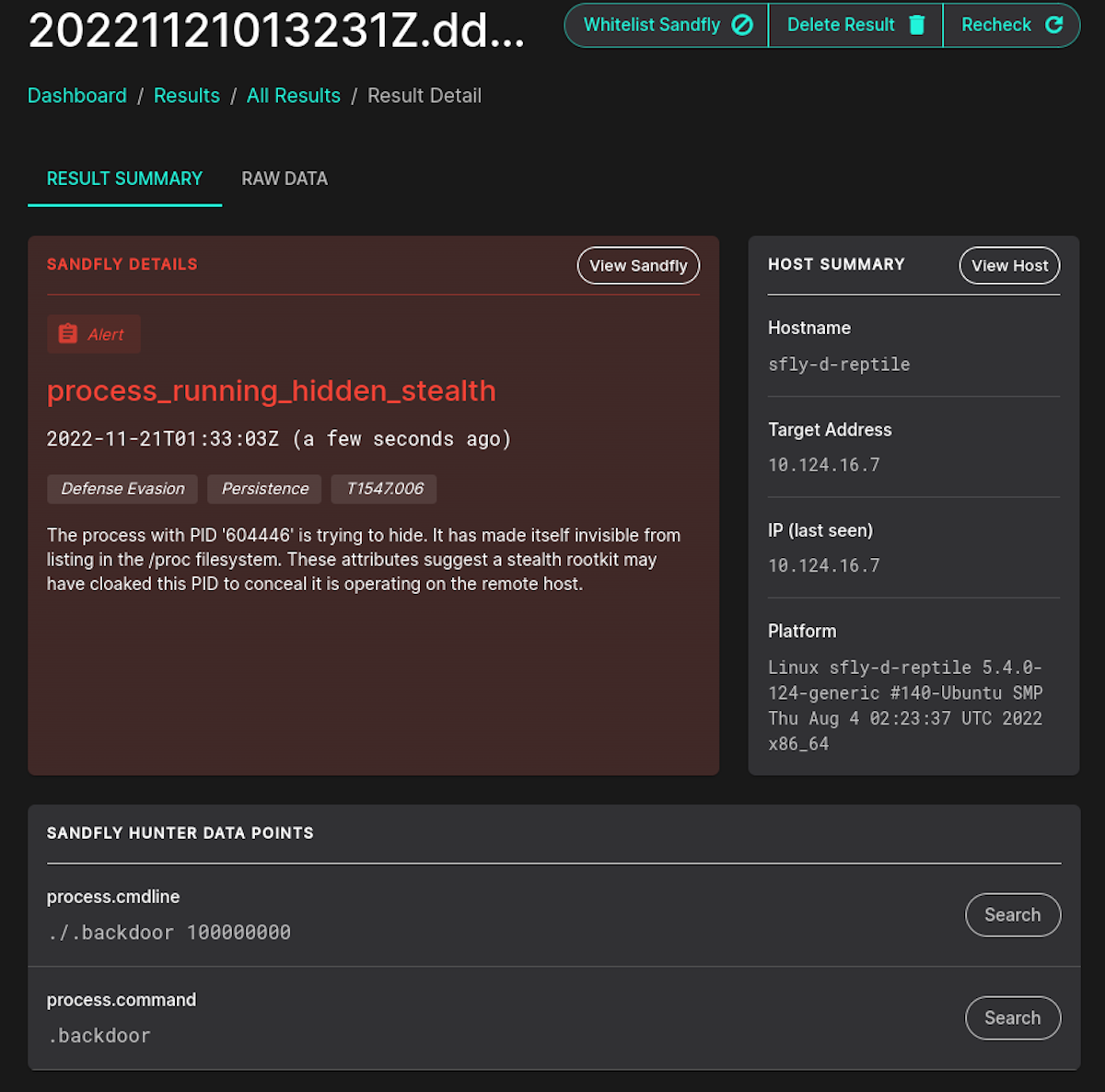Viewport: 1105px width, 1092px height.
Task: Click Whitelist Sandfly to whitelist this detection
Action: [x=665, y=25]
